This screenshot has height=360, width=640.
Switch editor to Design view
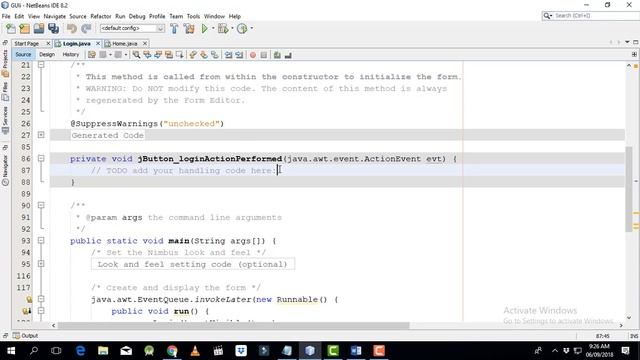pyautogui.click(x=47, y=54)
